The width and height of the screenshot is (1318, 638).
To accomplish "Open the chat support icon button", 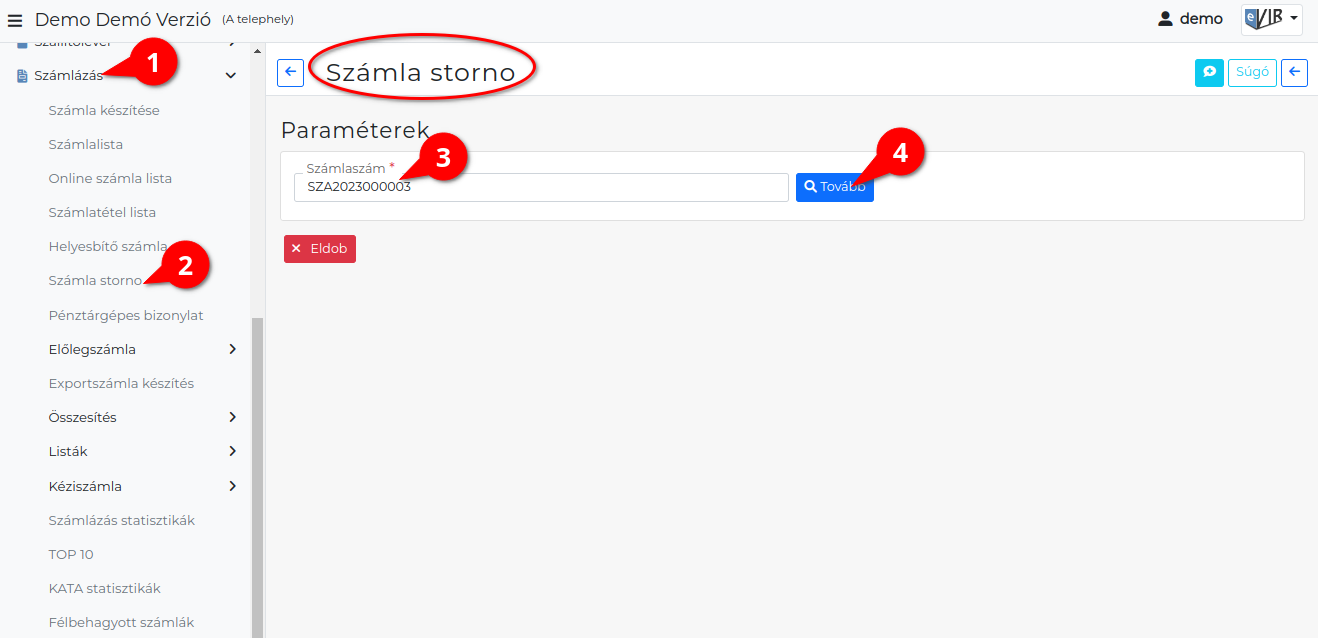I will (x=1209, y=72).
